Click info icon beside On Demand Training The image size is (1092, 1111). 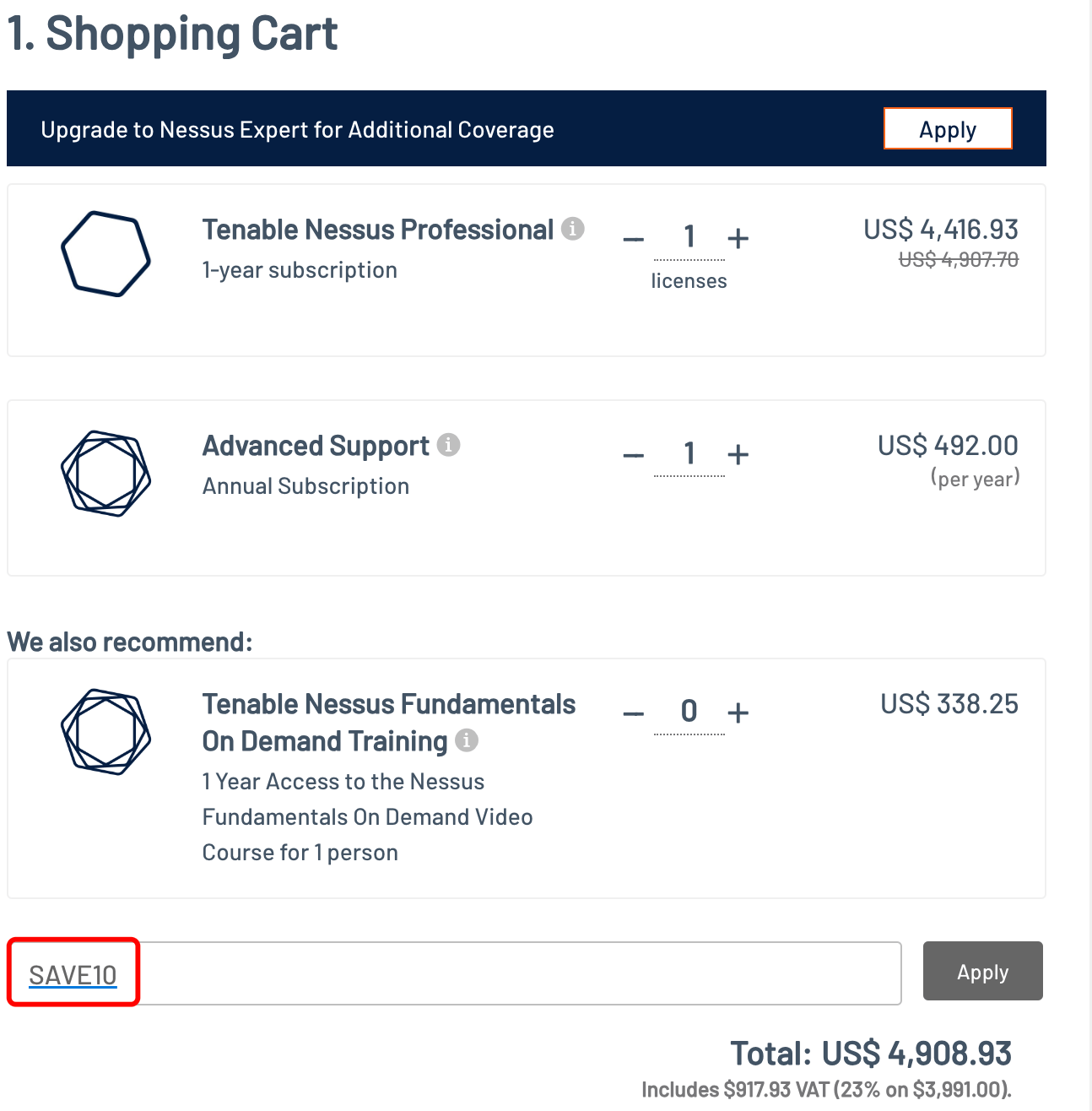pyautogui.click(x=467, y=740)
